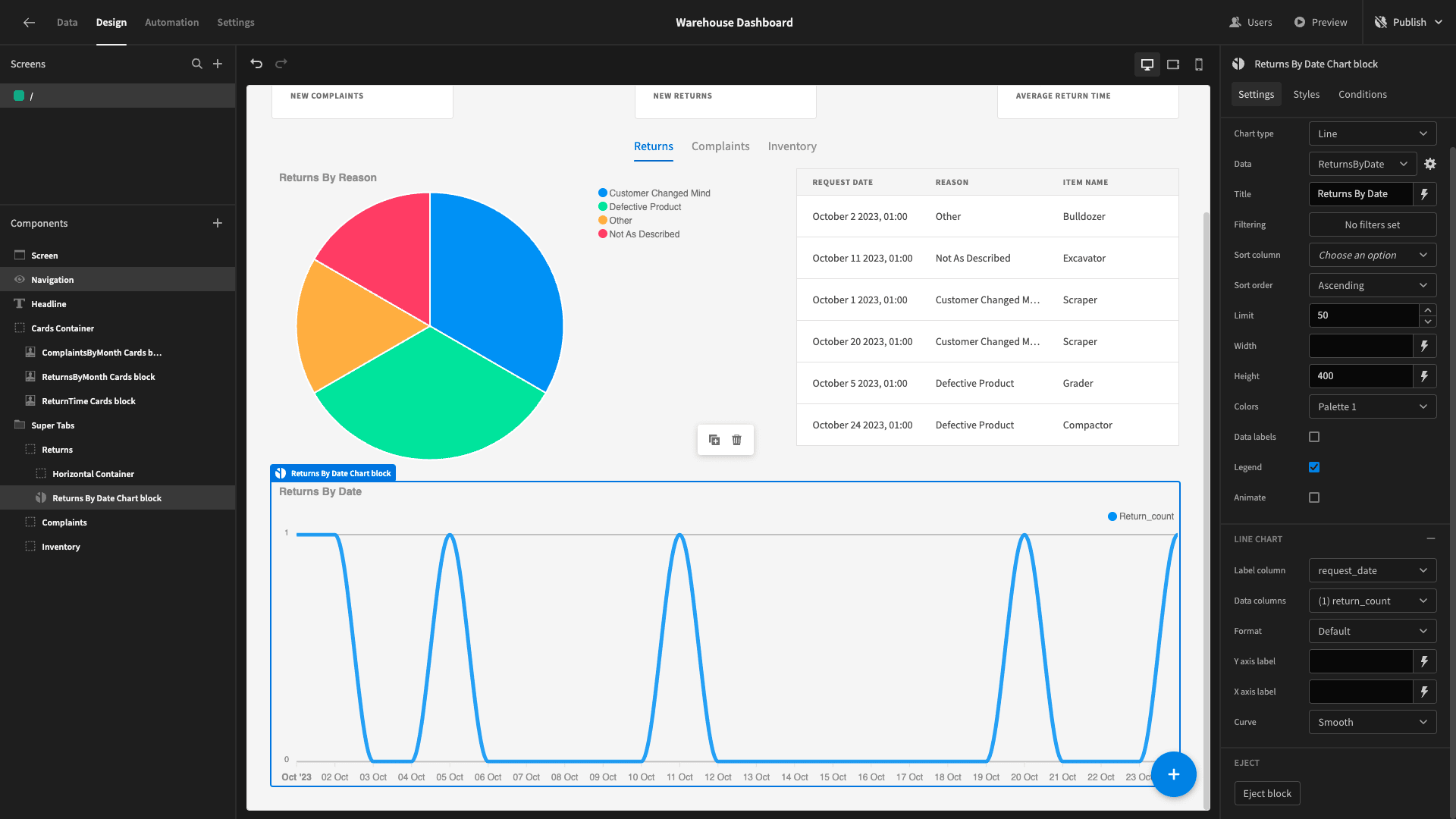
Task: Click the redo arrow icon
Action: (x=281, y=64)
